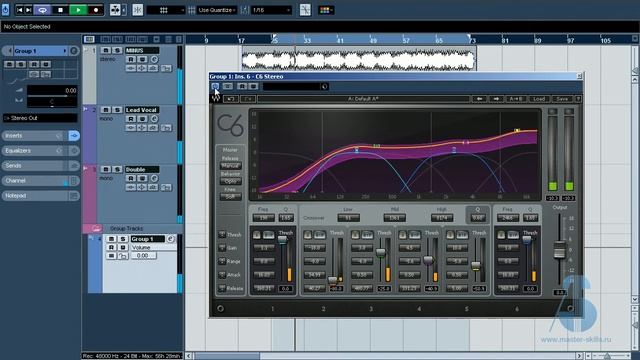Select previous preset left arrow
The width and height of the screenshot is (640, 360).
480,99
